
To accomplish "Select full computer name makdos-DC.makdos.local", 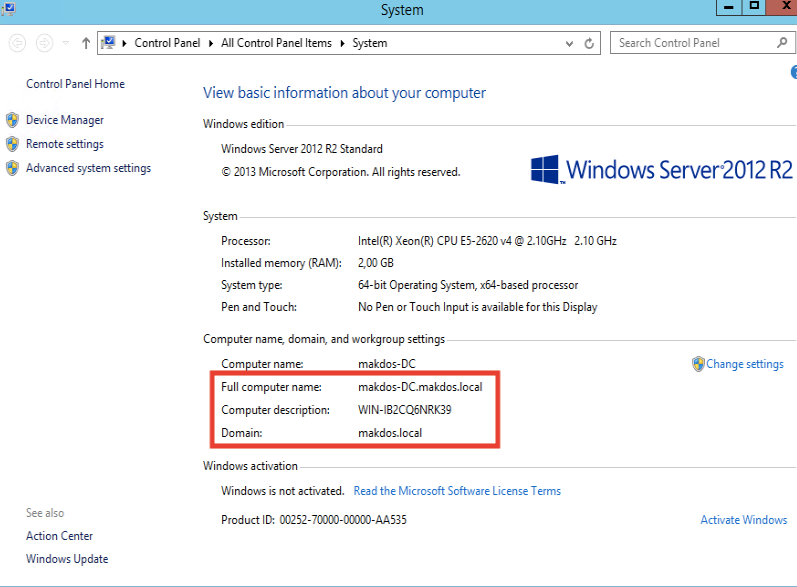I will coord(420,387).
